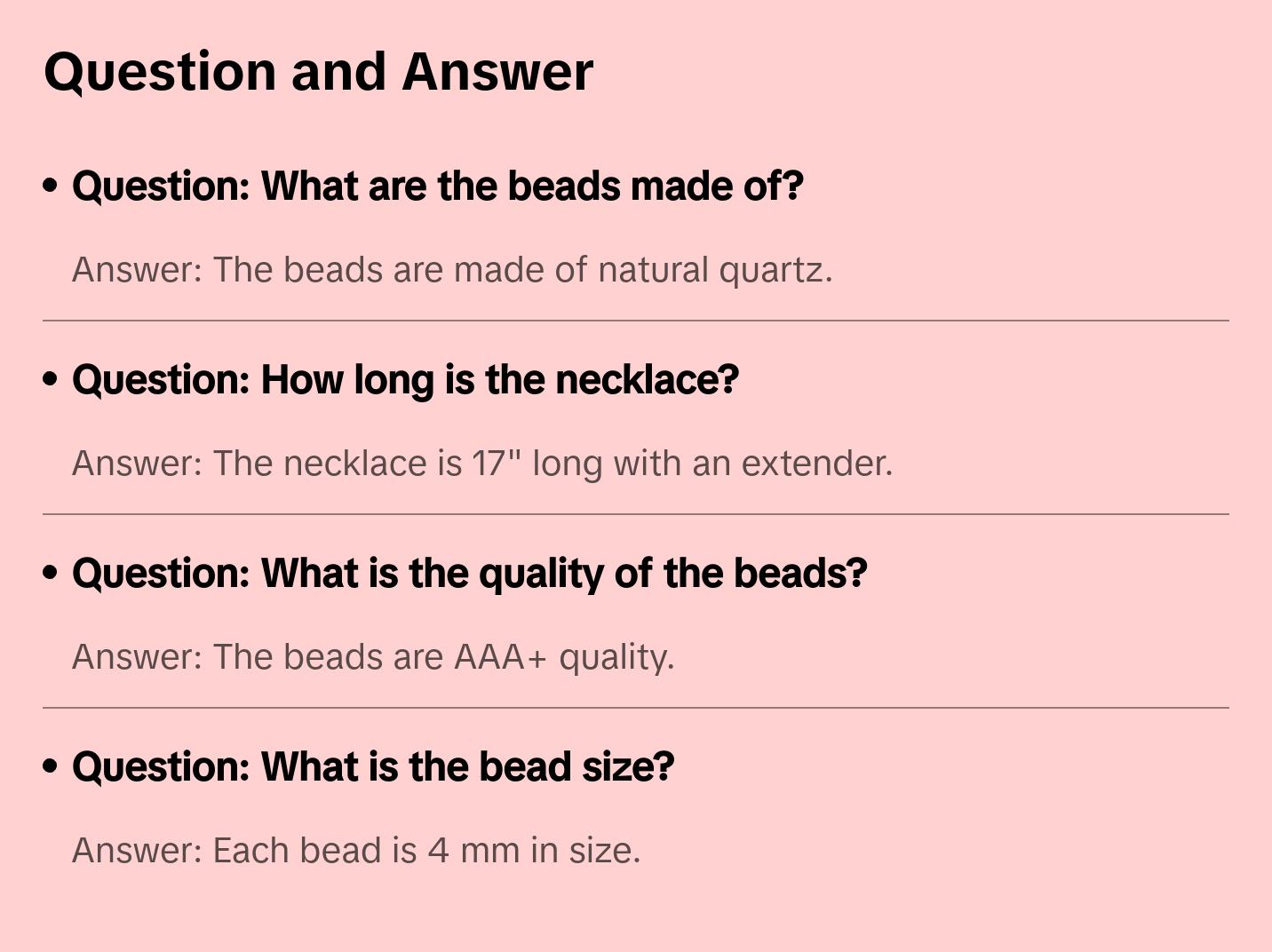Screen dimensions: 1272x952
Task: Click the divider line below the extender answer
Action: coord(636,514)
